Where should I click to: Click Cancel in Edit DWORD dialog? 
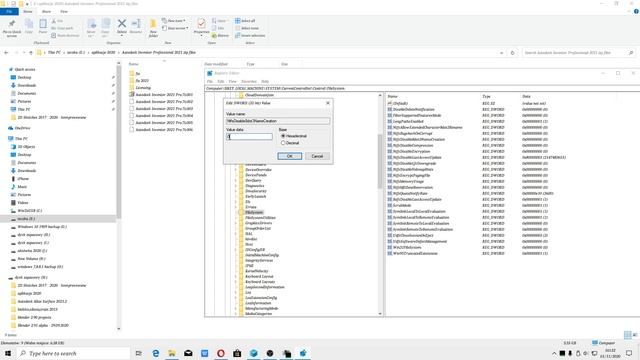pyautogui.click(x=317, y=156)
